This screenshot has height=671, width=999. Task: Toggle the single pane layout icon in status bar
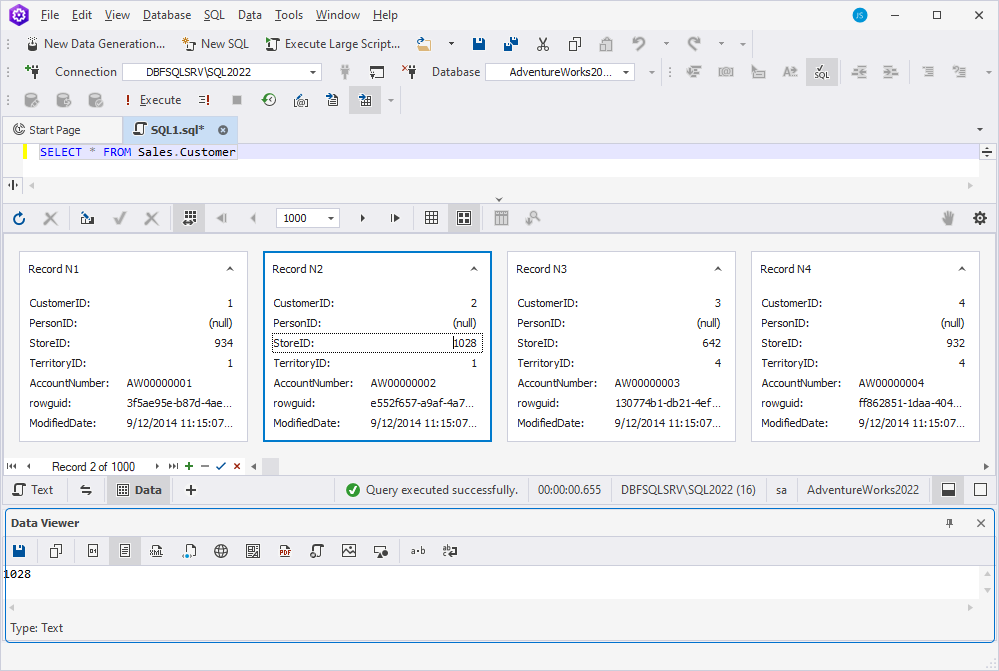(x=981, y=490)
